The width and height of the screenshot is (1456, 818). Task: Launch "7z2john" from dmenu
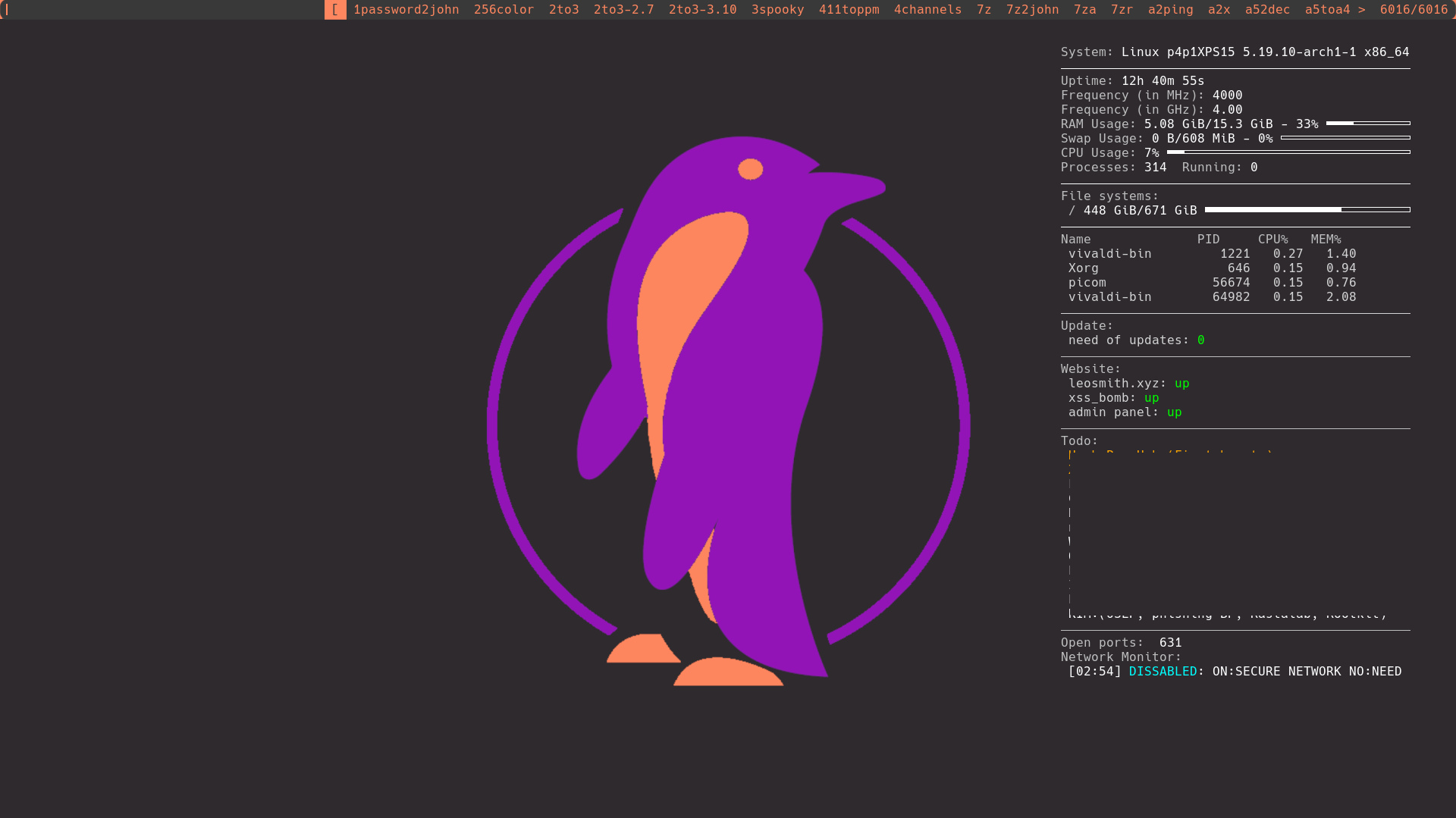tap(1032, 10)
